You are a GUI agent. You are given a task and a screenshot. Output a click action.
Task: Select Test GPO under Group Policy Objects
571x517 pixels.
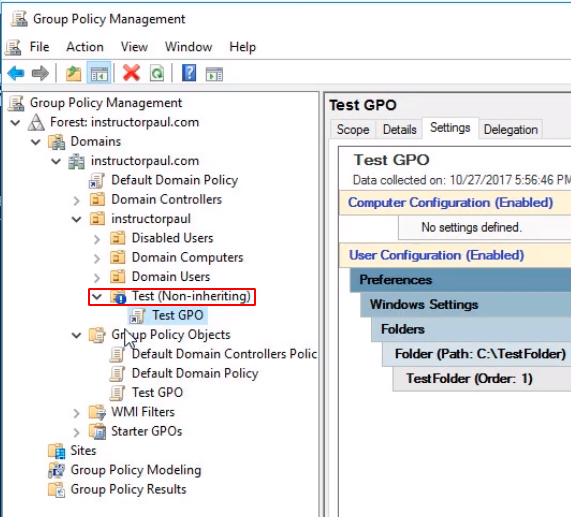tap(157, 392)
